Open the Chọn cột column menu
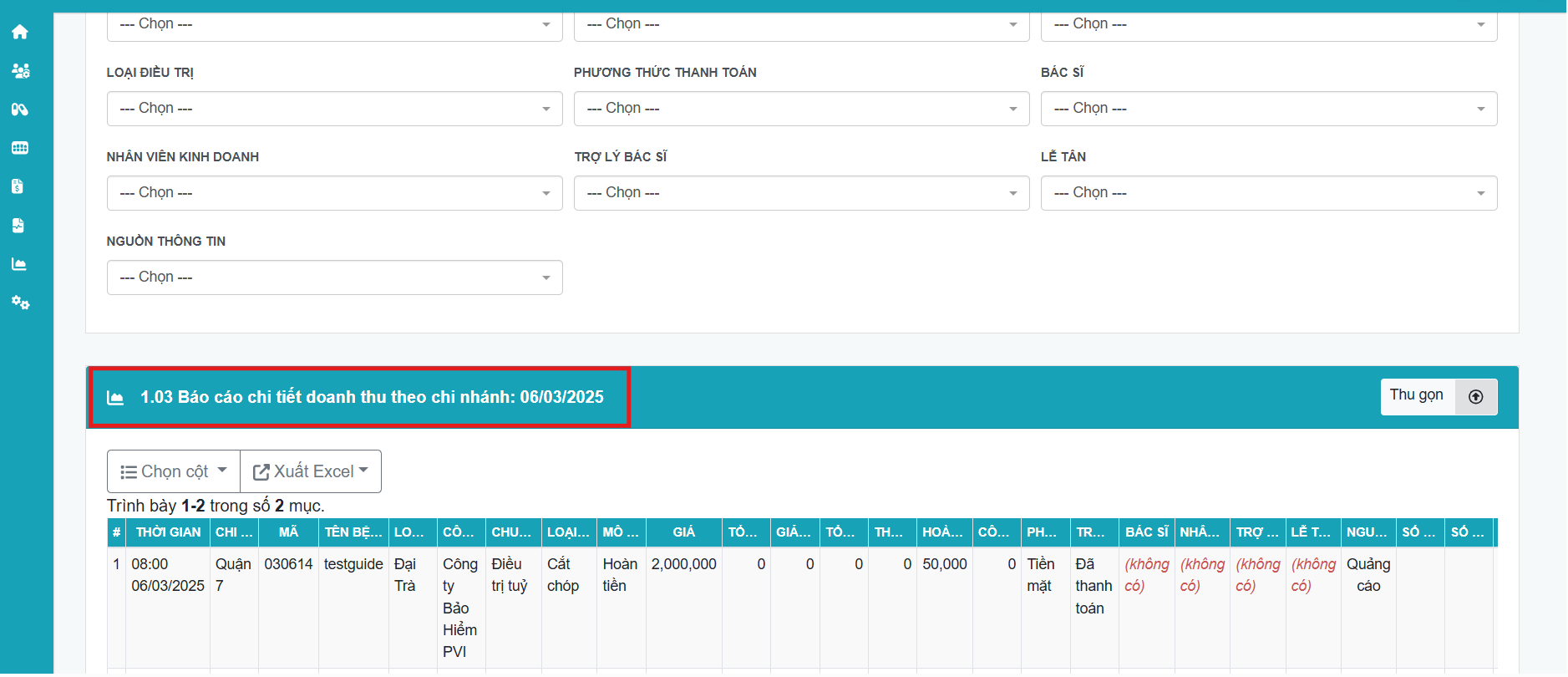This screenshot has height=677, width=1568. (x=174, y=471)
